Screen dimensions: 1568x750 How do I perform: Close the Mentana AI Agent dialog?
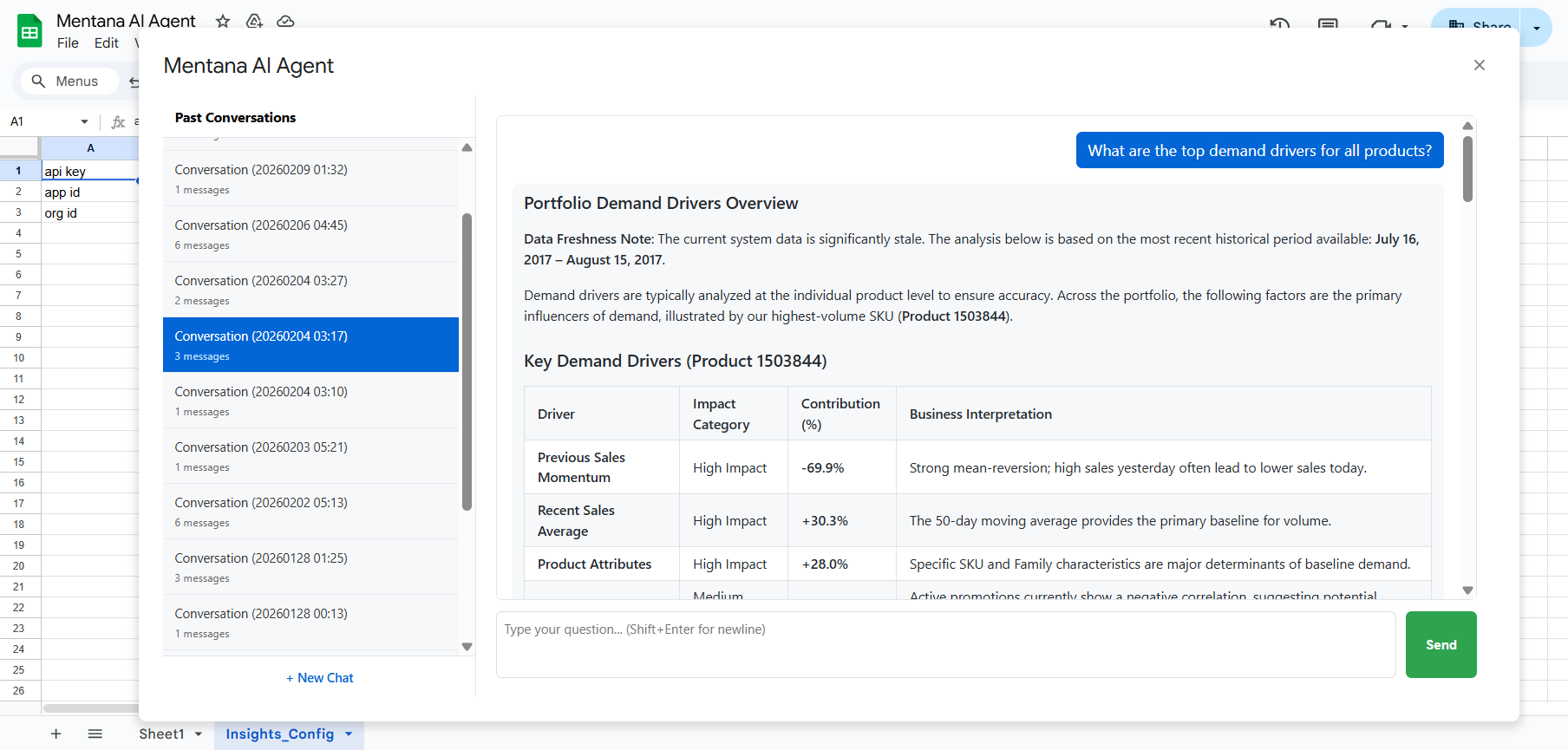pyautogui.click(x=1480, y=65)
